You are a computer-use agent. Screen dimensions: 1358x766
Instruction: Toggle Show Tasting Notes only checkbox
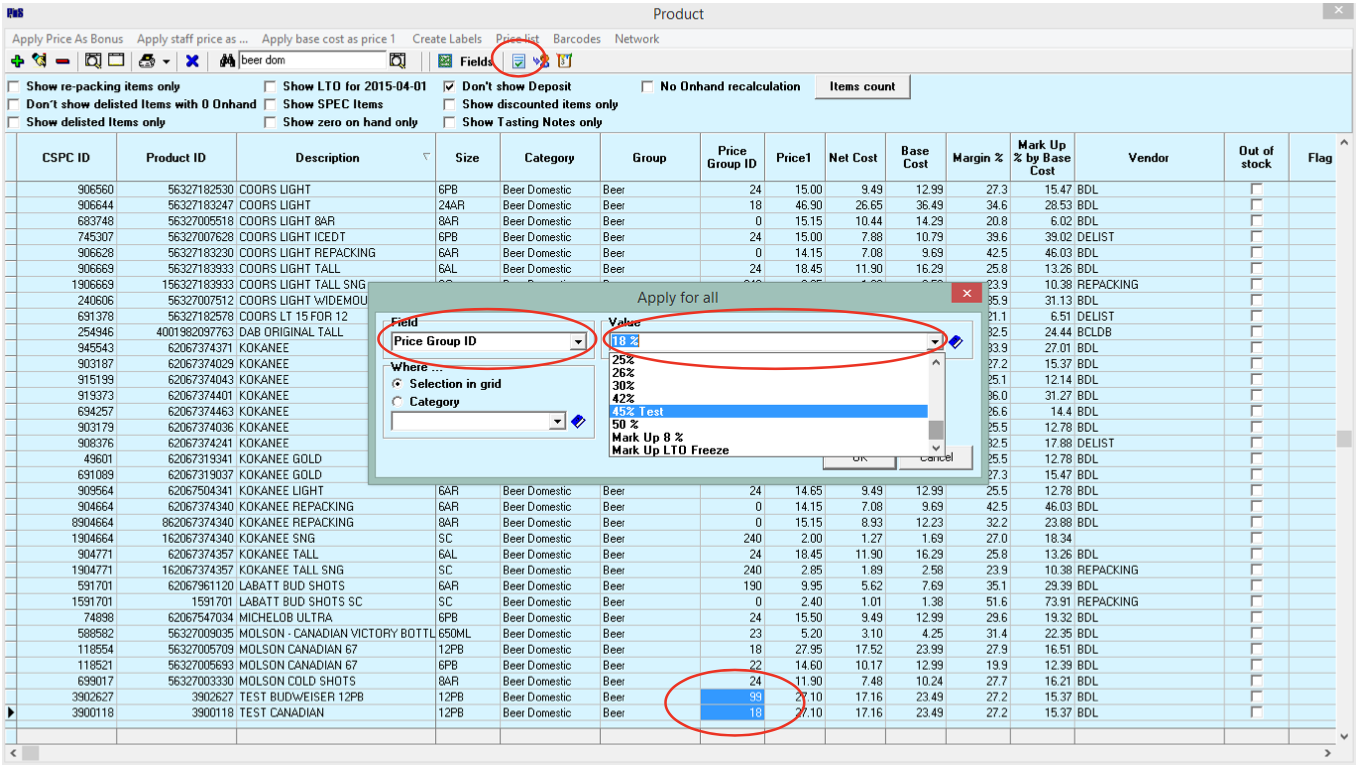pyautogui.click(x=450, y=123)
